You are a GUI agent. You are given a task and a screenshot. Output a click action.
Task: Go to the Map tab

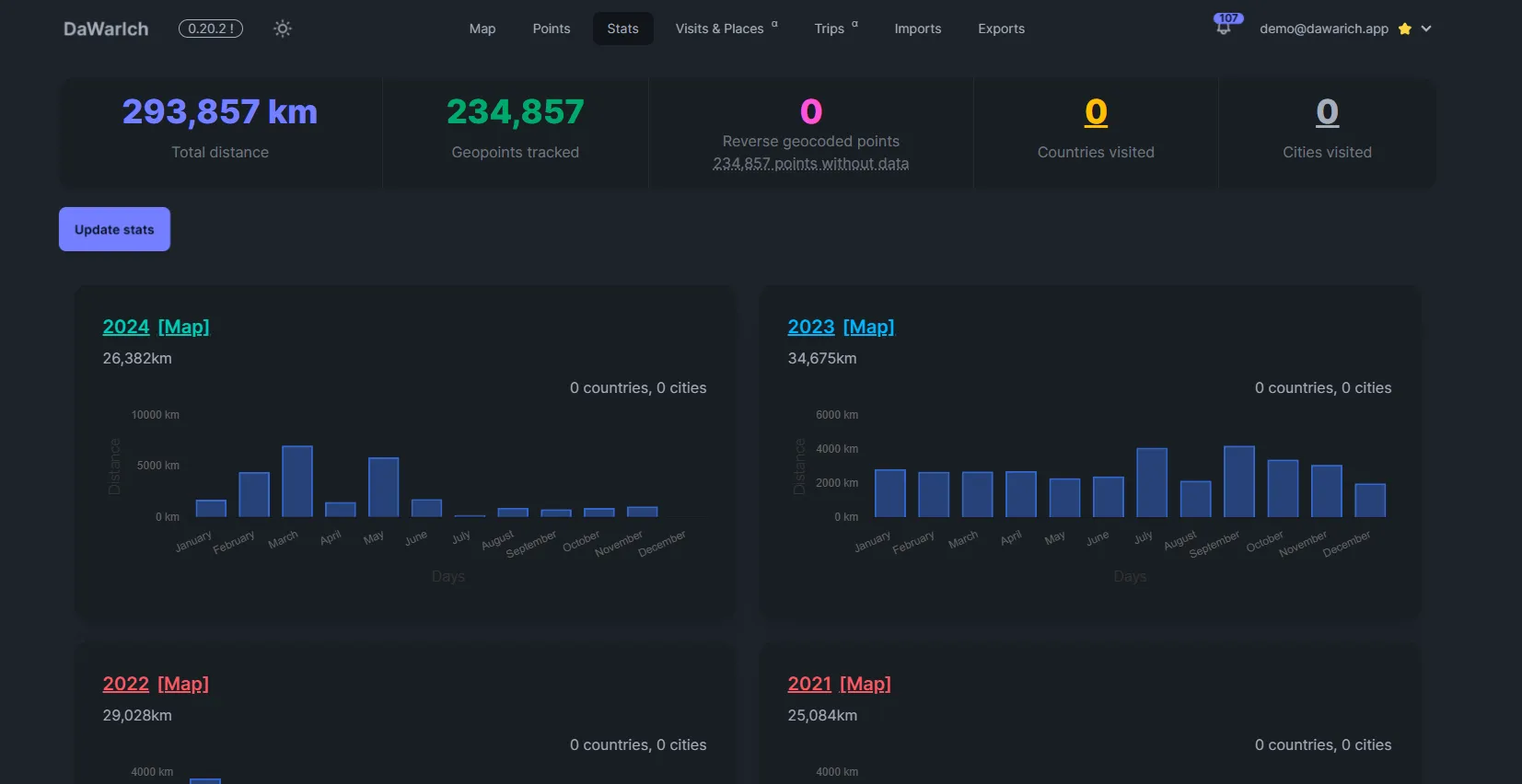pos(482,29)
